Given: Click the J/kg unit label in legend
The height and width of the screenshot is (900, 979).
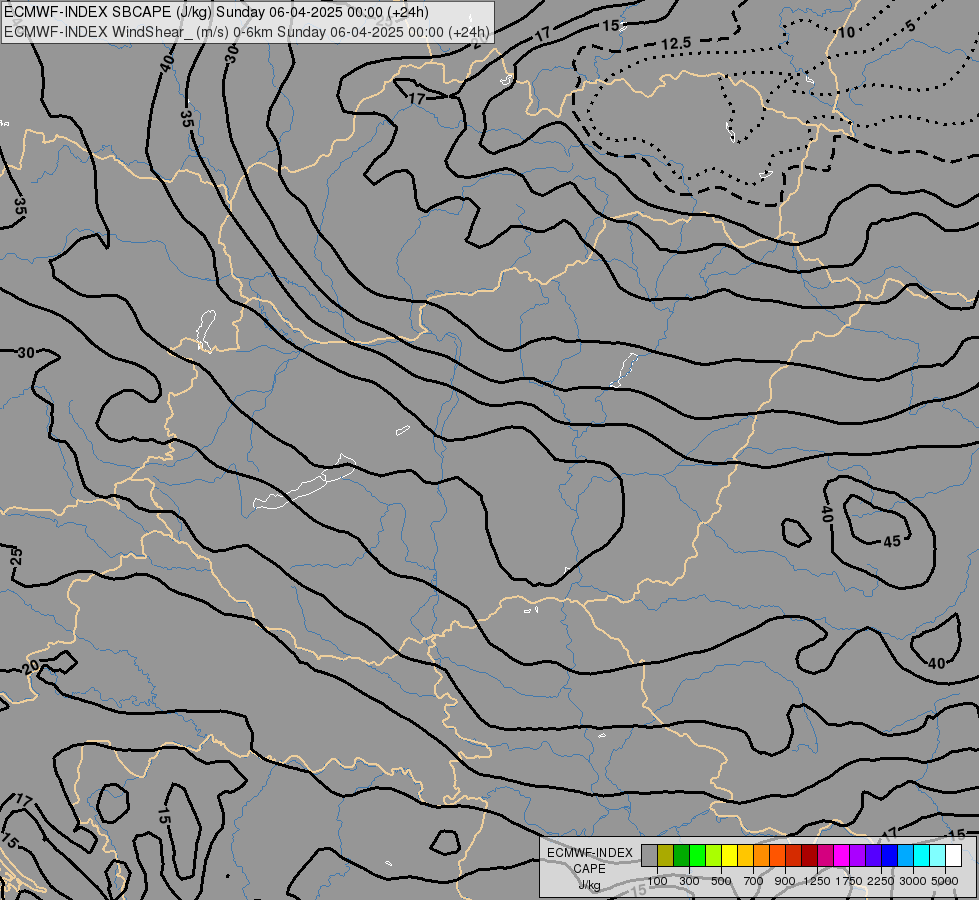Looking at the screenshot, I should [589, 885].
